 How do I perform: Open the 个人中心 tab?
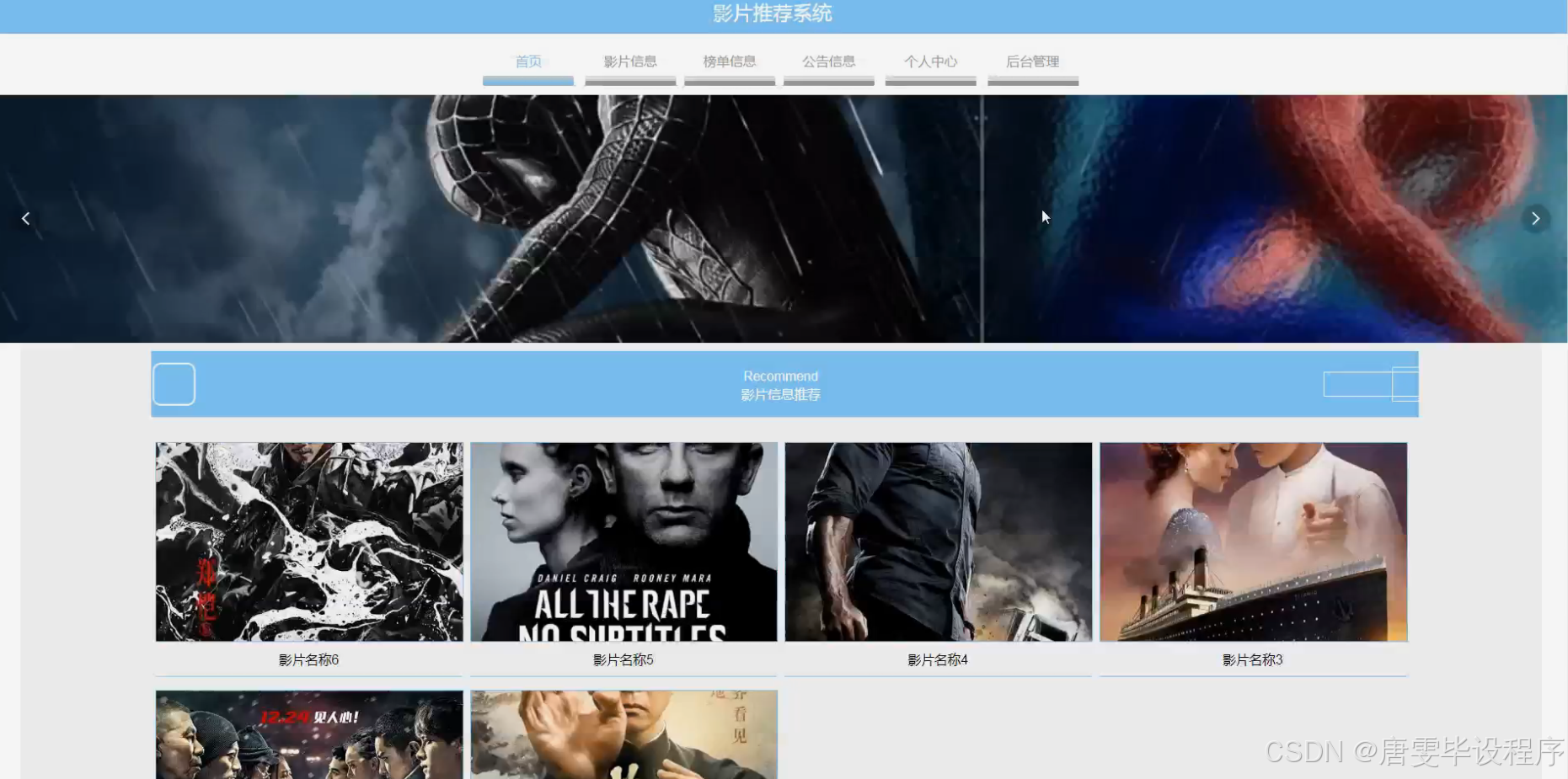coord(931,62)
